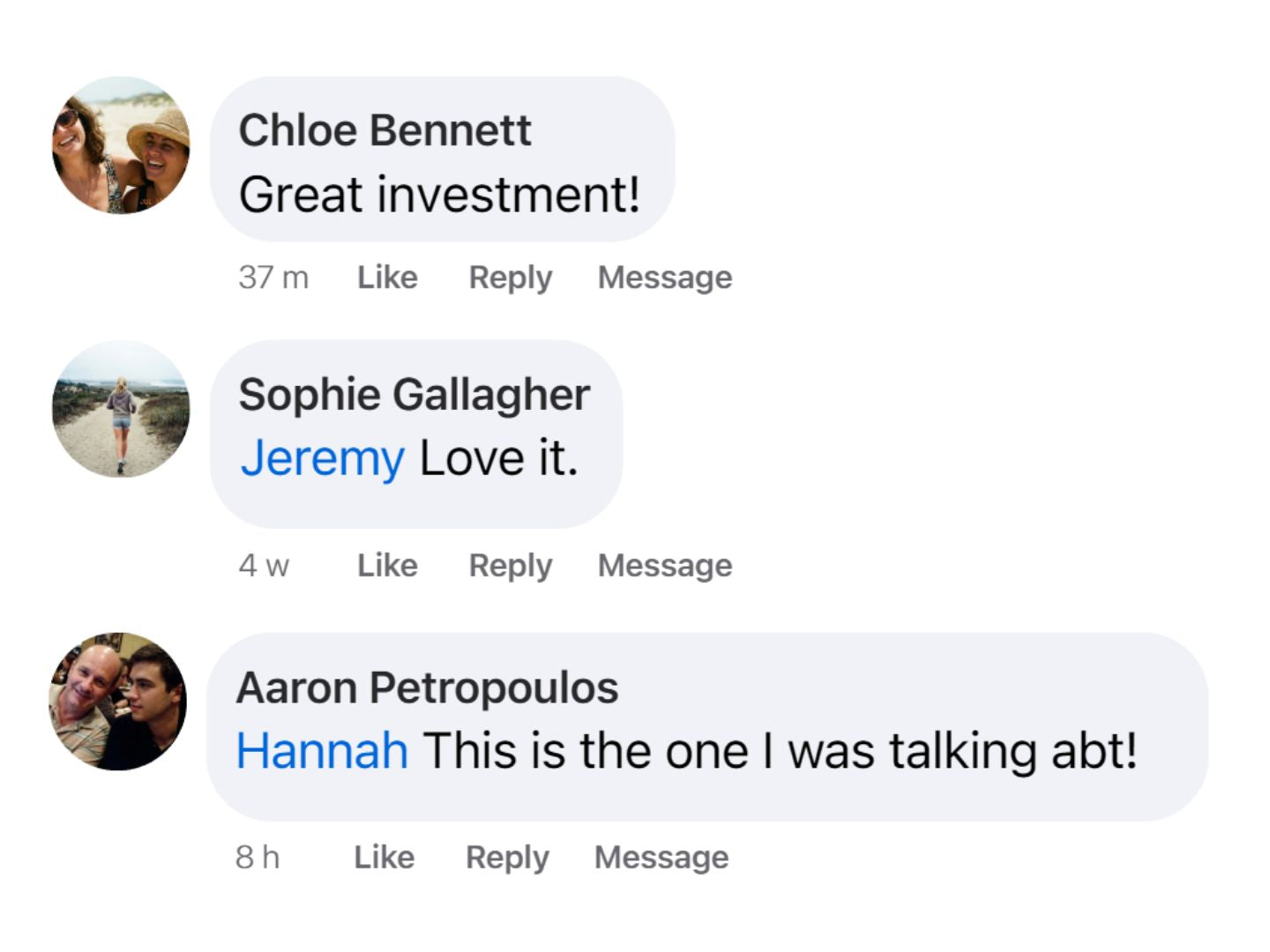Viewport: 1270px width, 952px height.
Task: Click the 4 w comment timestamp
Action: 264,565
